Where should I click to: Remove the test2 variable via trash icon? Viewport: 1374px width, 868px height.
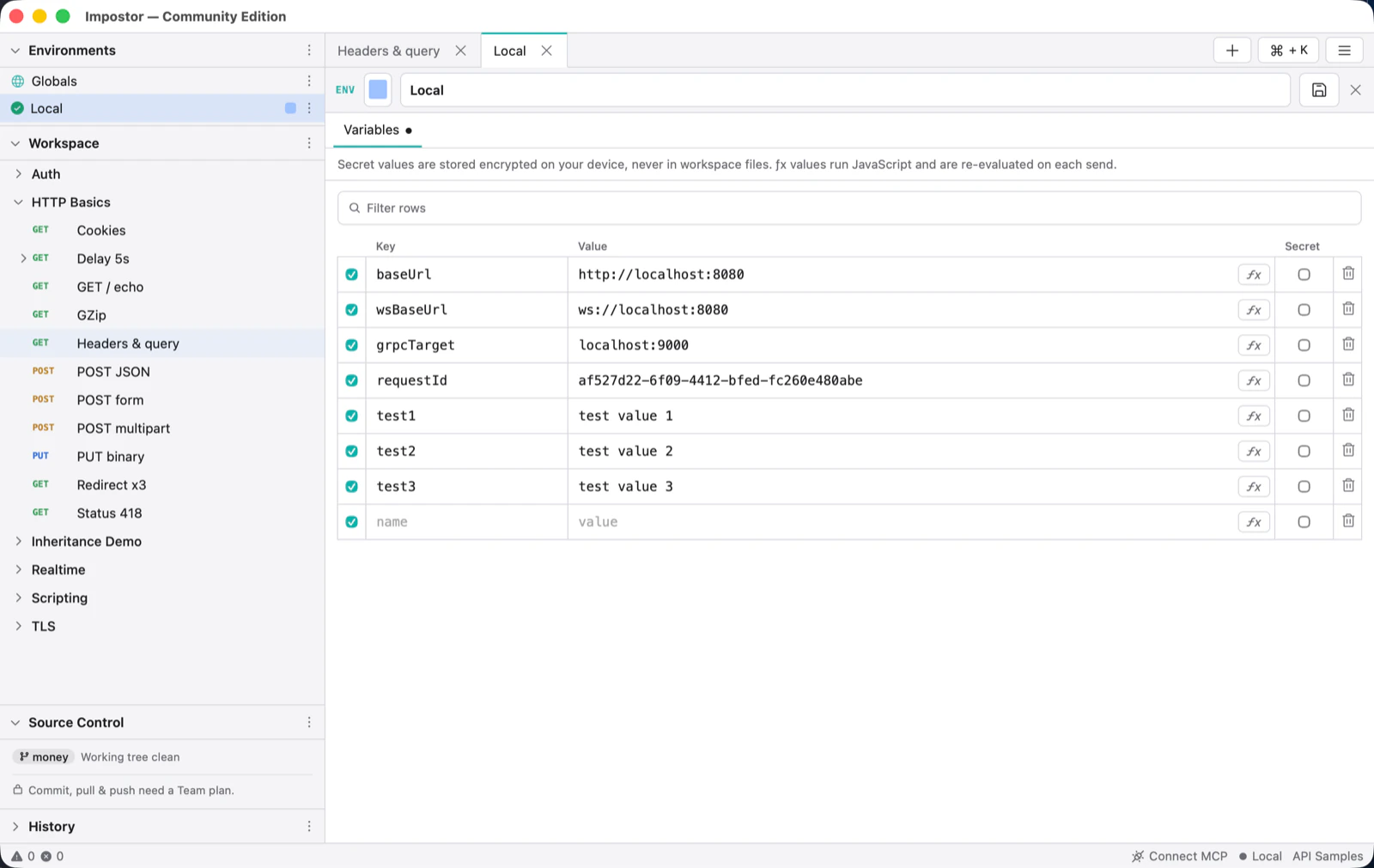coord(1348,450)
